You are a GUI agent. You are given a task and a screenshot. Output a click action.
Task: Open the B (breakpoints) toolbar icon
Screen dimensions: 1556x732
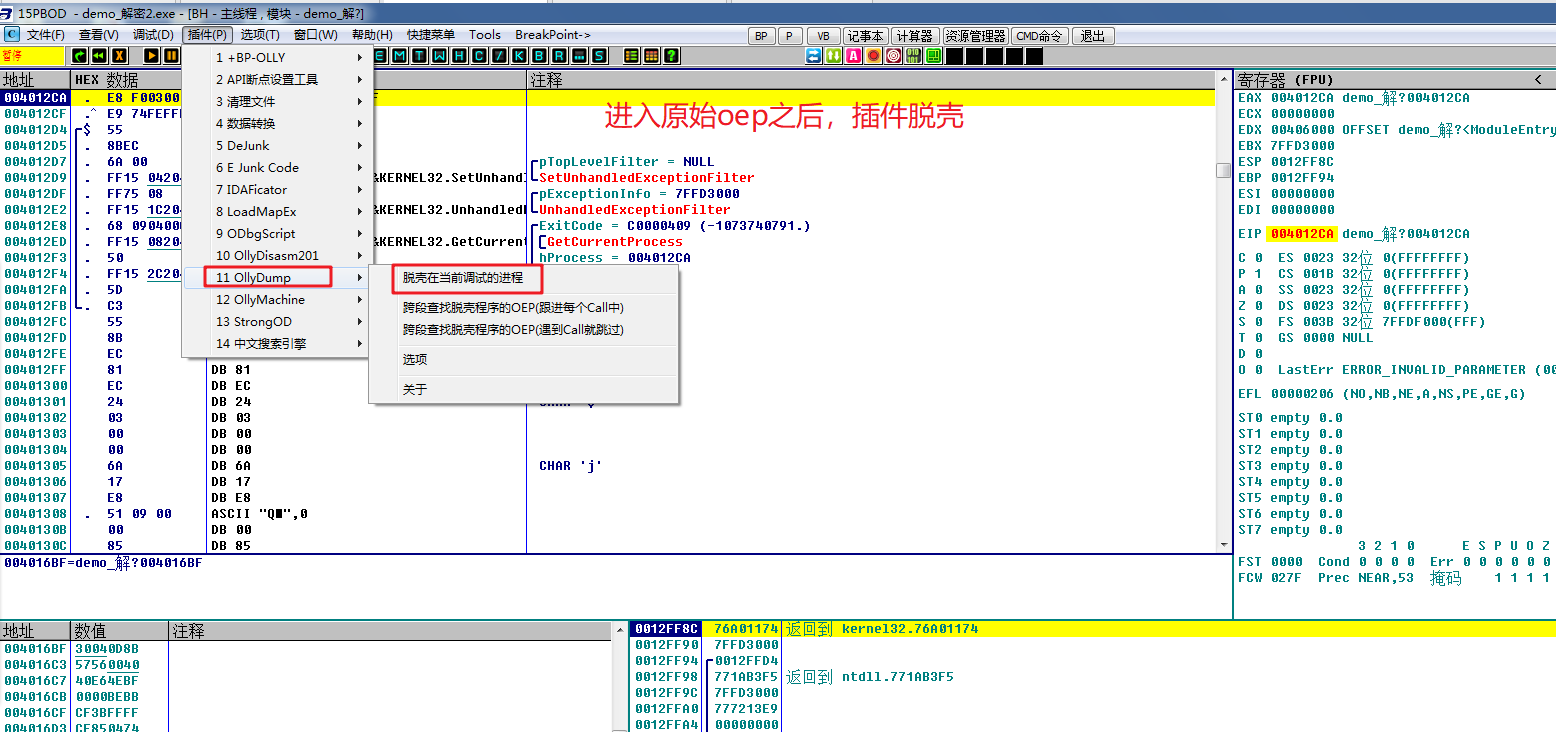[539, 56]
